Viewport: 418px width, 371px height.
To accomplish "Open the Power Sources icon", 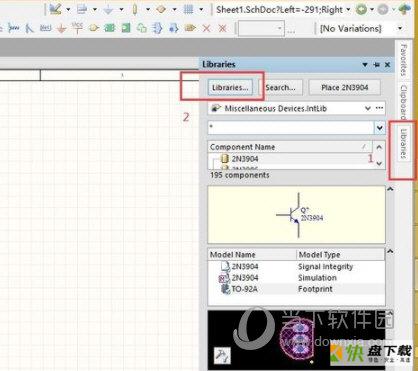I will [108, 9].
